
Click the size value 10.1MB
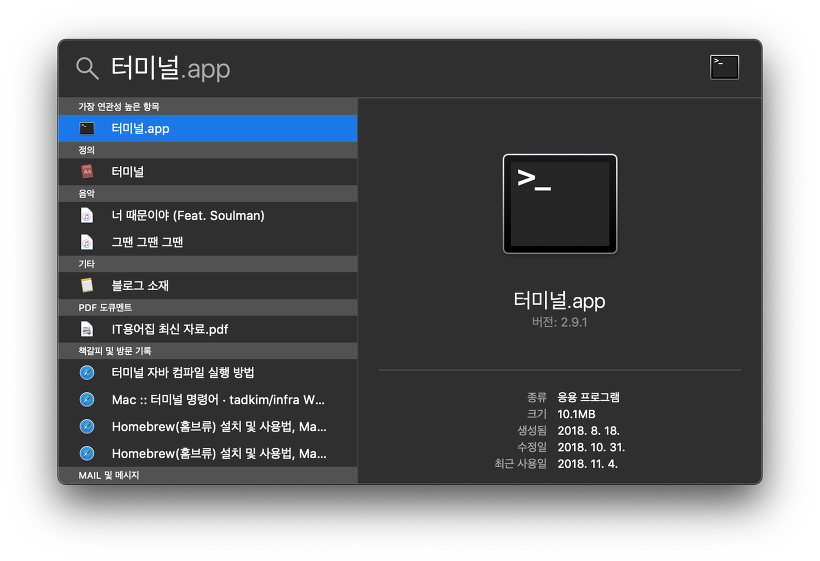[576, 414]
